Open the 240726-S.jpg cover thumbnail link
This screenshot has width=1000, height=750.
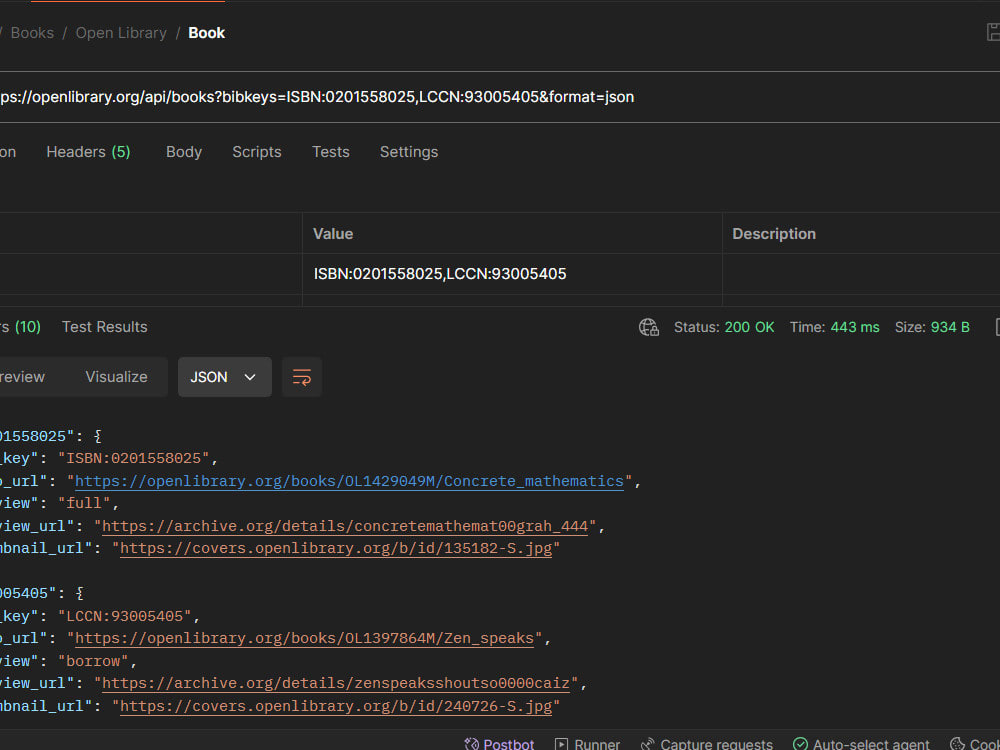pos(336,707)
